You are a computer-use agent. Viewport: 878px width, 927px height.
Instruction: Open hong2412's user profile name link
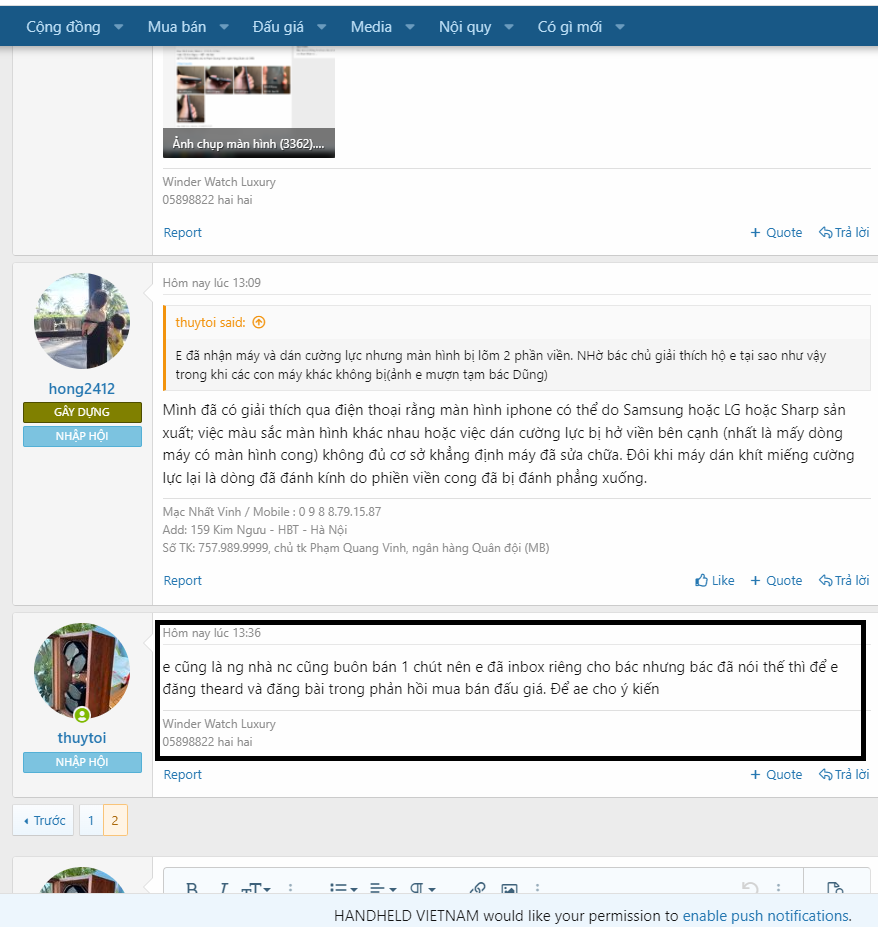[82, 388]
